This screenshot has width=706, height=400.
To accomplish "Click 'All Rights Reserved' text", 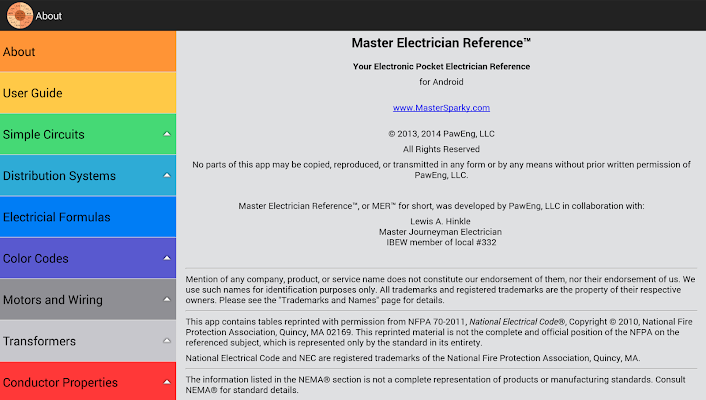I will [x=441, y=149].
